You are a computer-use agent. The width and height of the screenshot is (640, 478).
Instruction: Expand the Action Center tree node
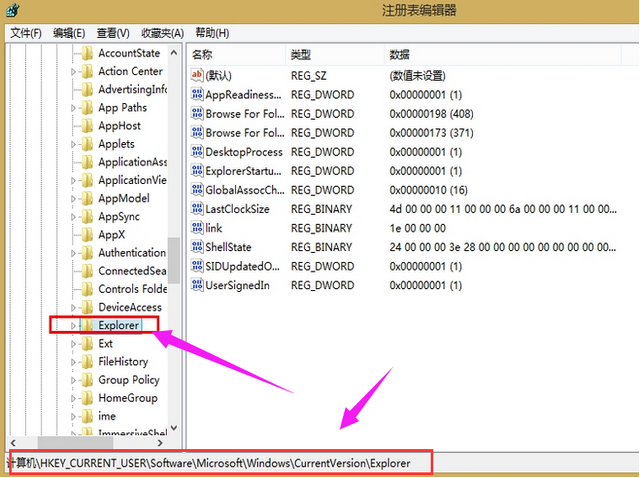pyautogui.click(x=73, y=72)
